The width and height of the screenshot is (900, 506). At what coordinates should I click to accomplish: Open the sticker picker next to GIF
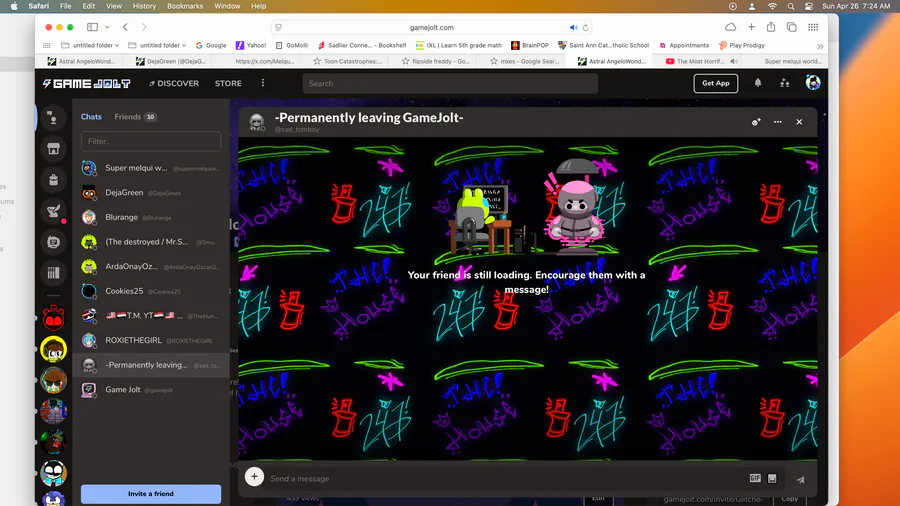[772, 478]
